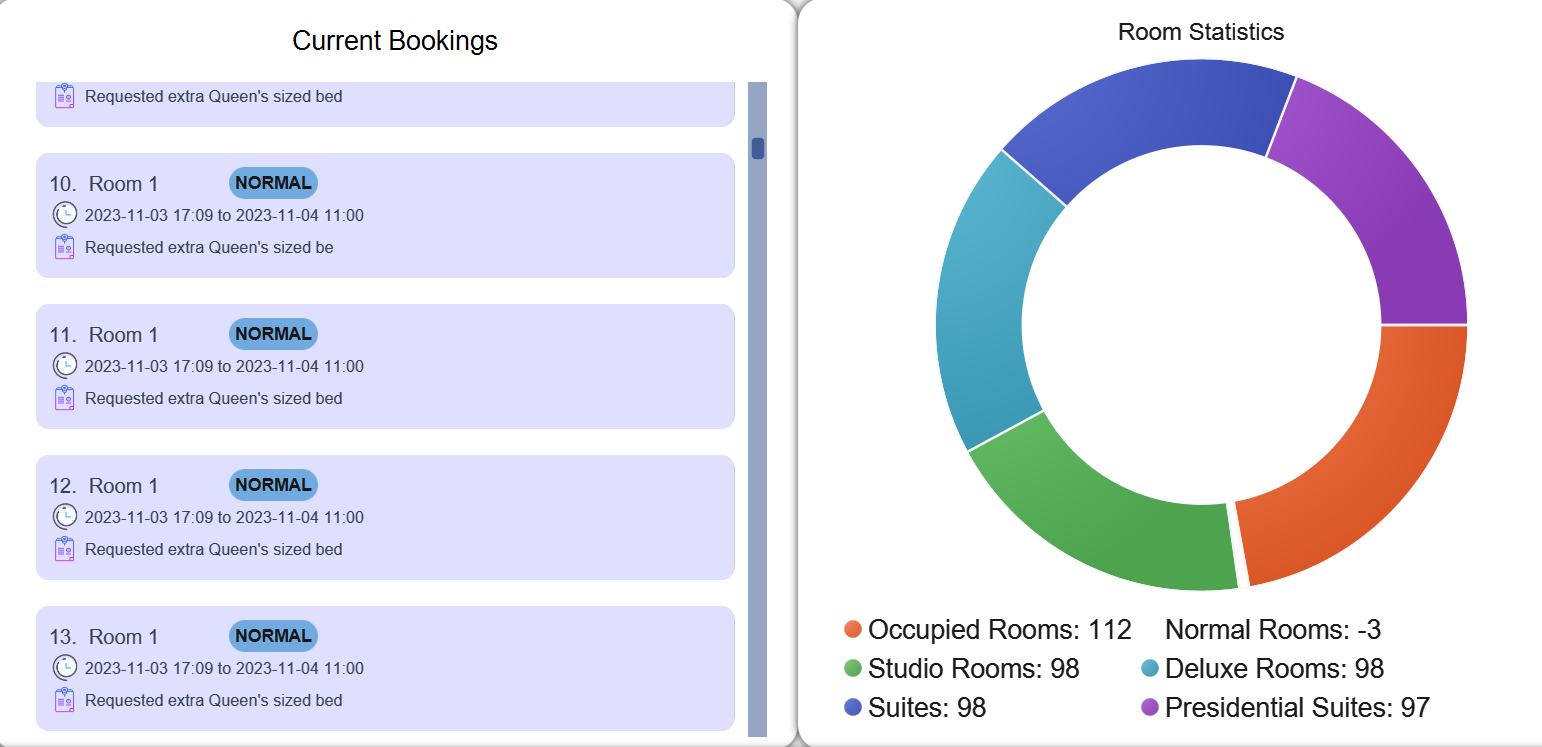Click the teal Deluxe Rooms legend dot

click(x=1150, y=668)
